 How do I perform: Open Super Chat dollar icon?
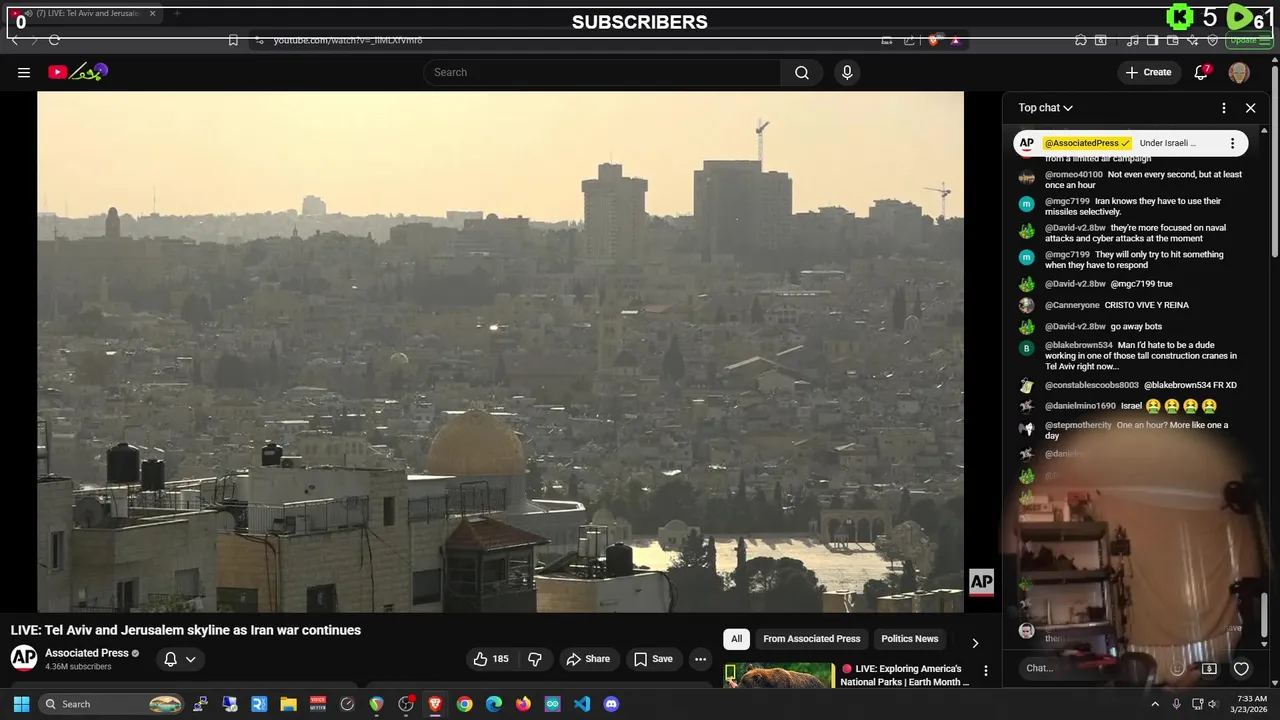point(1209,668)
